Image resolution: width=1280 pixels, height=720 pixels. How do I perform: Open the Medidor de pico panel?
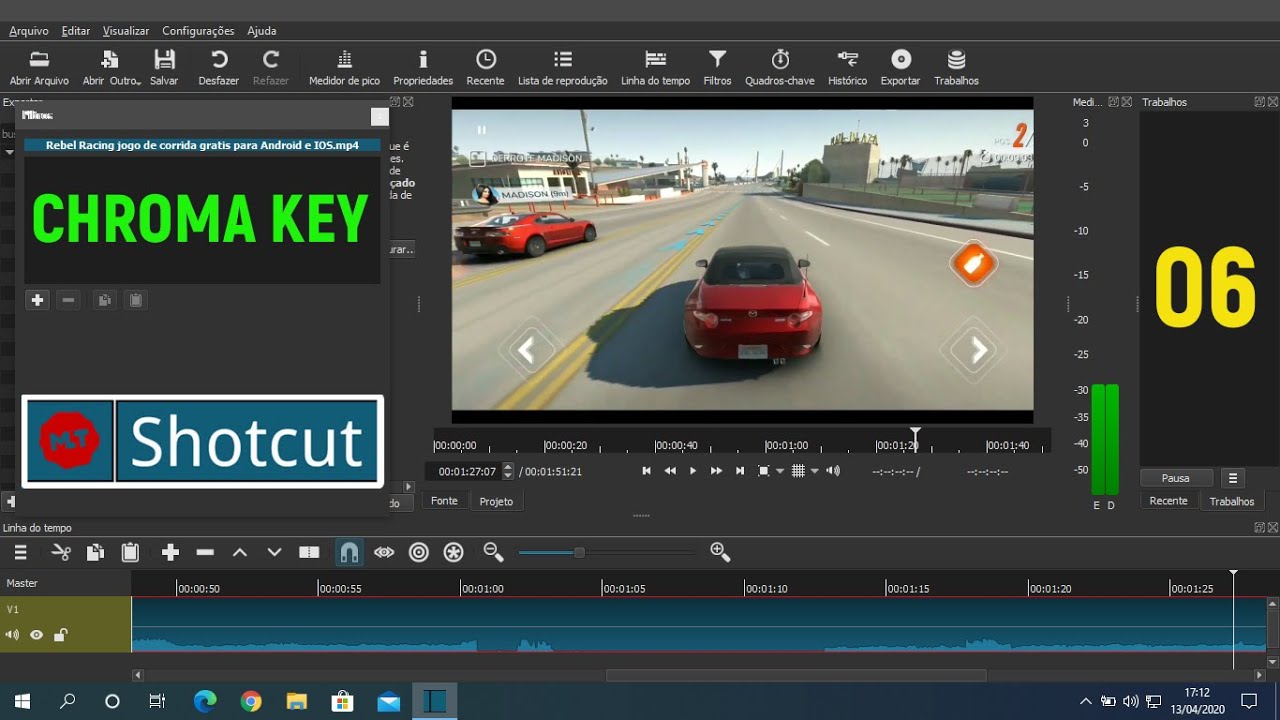pyautogui.click(x=344, y=67)
